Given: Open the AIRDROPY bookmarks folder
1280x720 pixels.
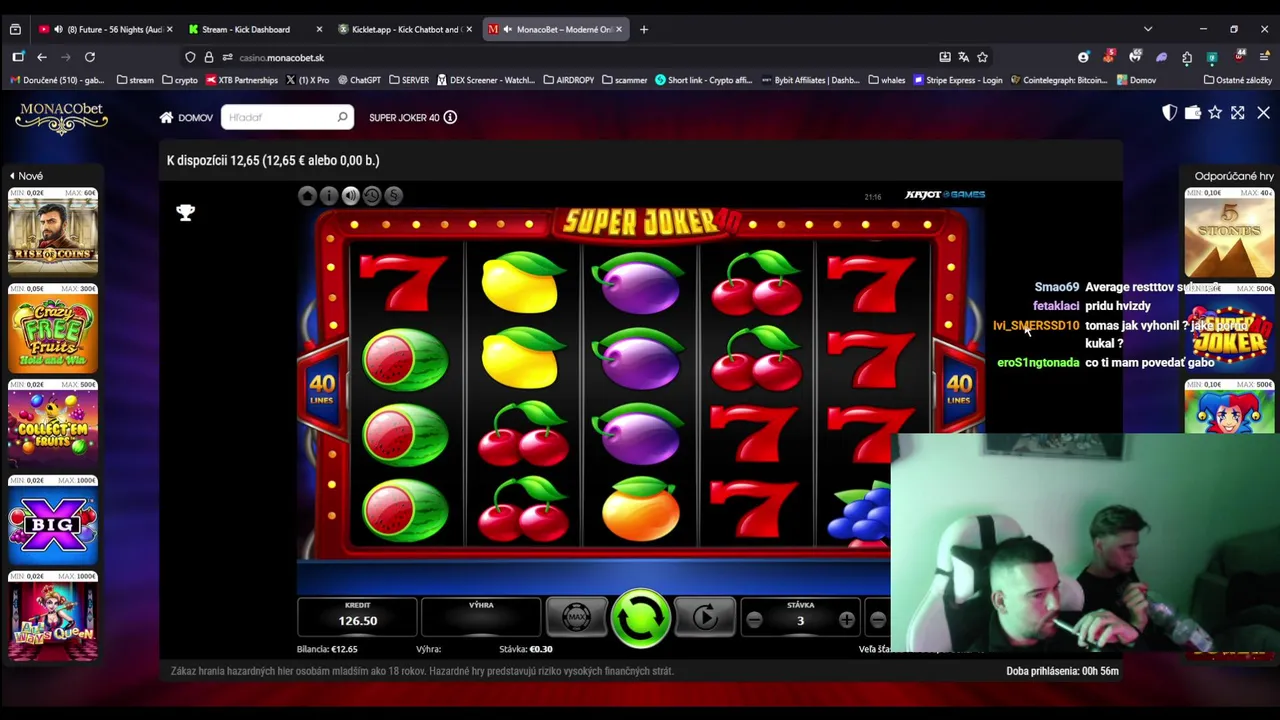Looking at the screenshot, I should point(569,80).
